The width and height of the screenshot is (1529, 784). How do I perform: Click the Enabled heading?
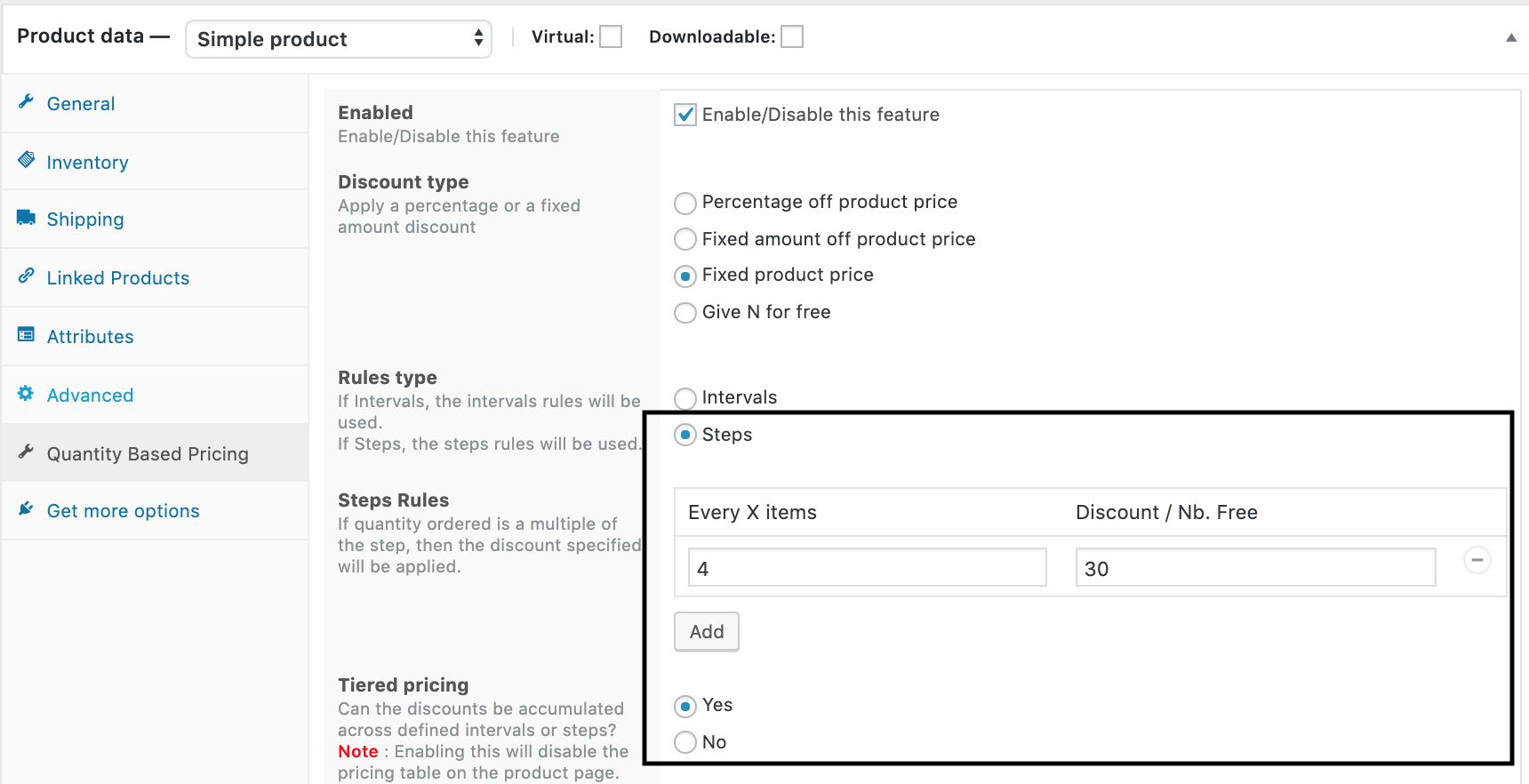coord(375,113)
